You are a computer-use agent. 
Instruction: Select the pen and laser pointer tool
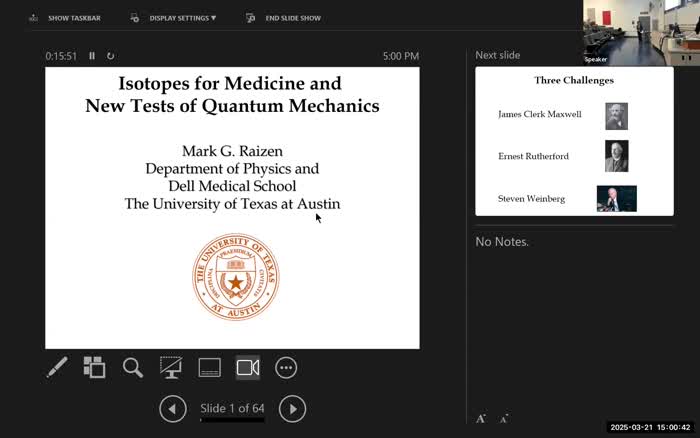[x=57, y=367]
